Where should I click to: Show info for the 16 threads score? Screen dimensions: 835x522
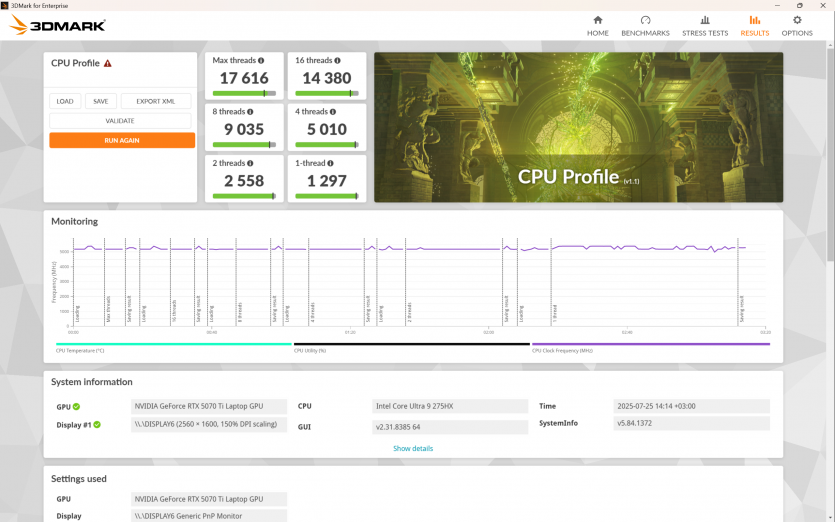tap(338, 61)
